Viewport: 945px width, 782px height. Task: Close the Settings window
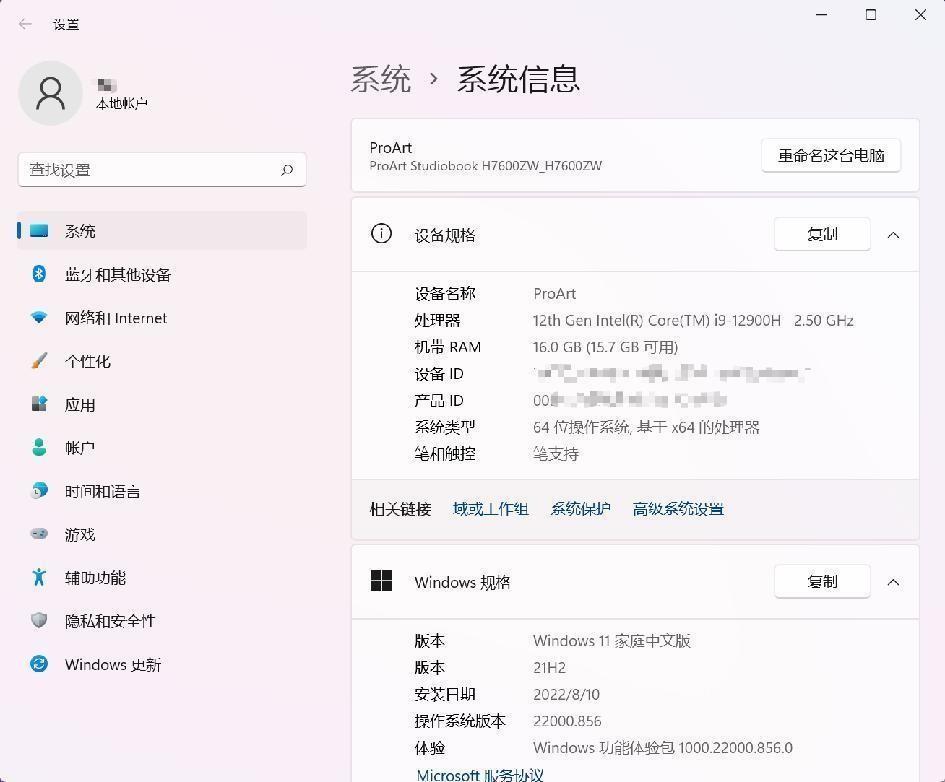click(920, 14)
